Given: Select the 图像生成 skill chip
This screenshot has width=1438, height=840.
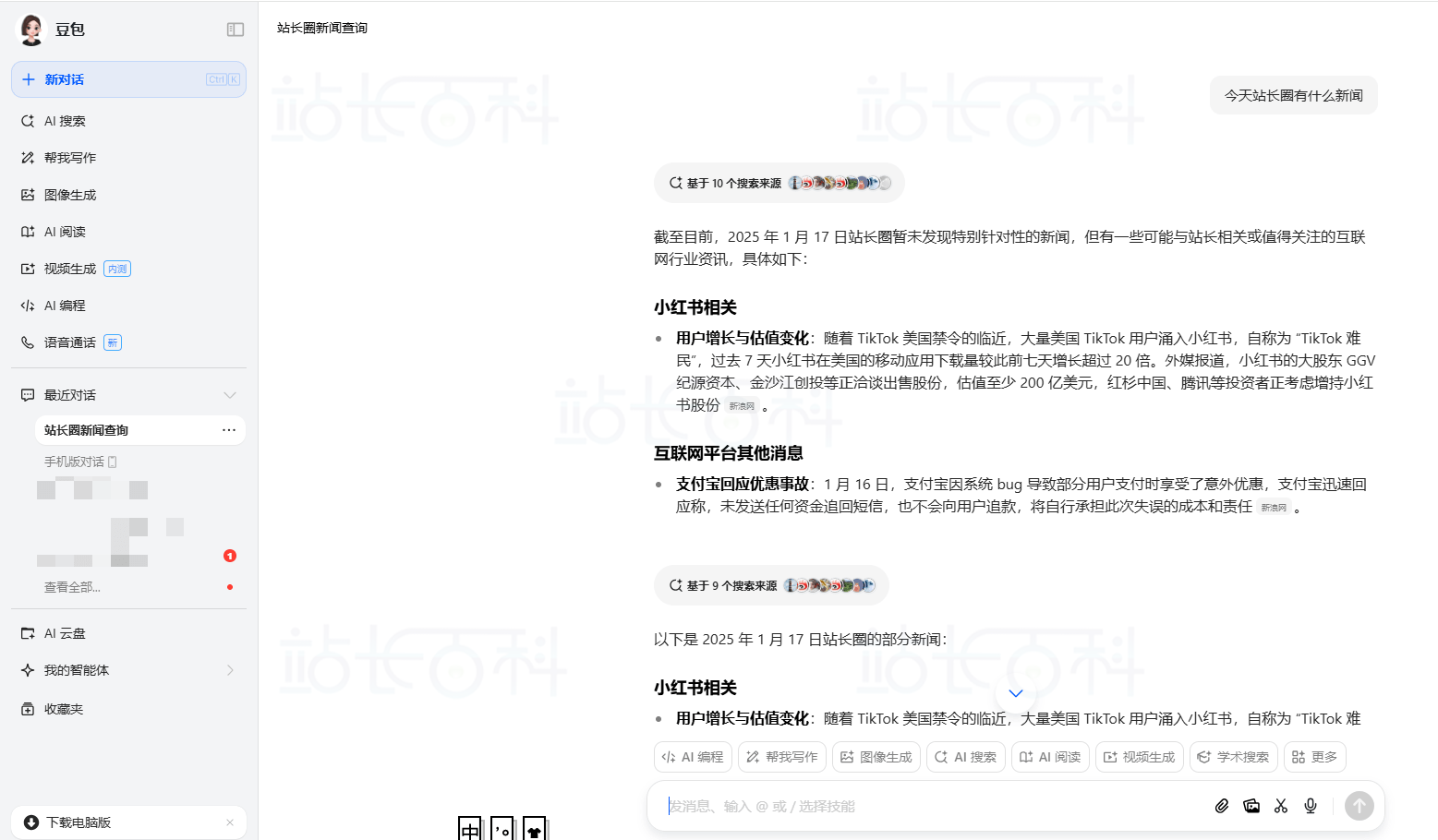Looking at the screenshot, I should click(x=876, y=757).
